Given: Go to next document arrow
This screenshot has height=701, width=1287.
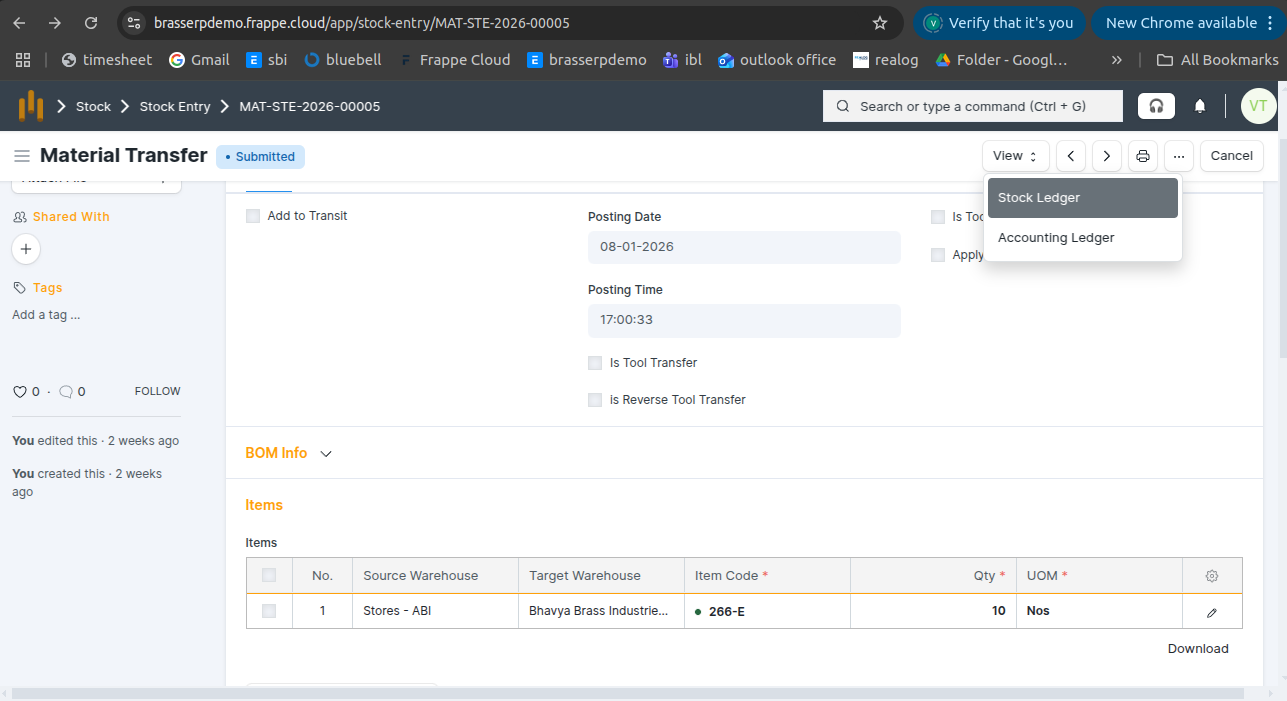Looking at the screenshot, I should pyautogui.click(x=1106, y=156).
